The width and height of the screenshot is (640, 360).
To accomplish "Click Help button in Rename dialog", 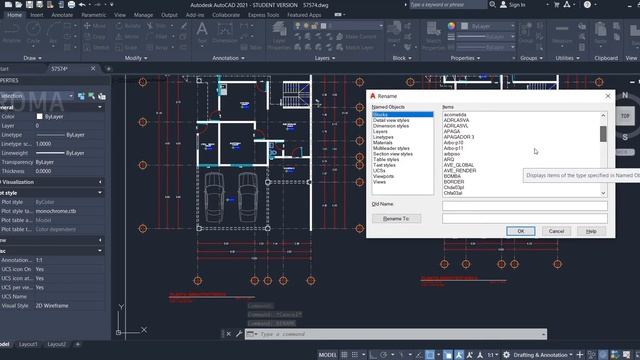I will tap(591, 231).
